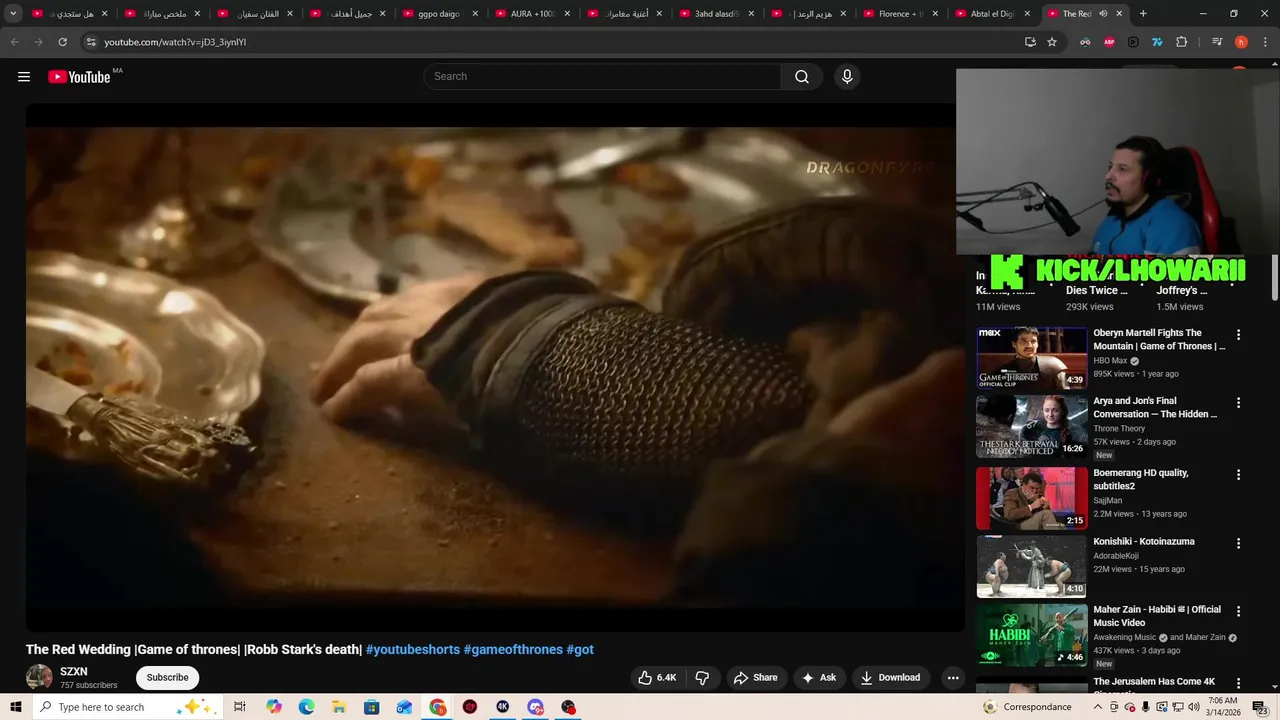This screenshot has width=1280, height=720.
Task: Open the Extensions puzzle menu
Action: (x=1181, y=42)
